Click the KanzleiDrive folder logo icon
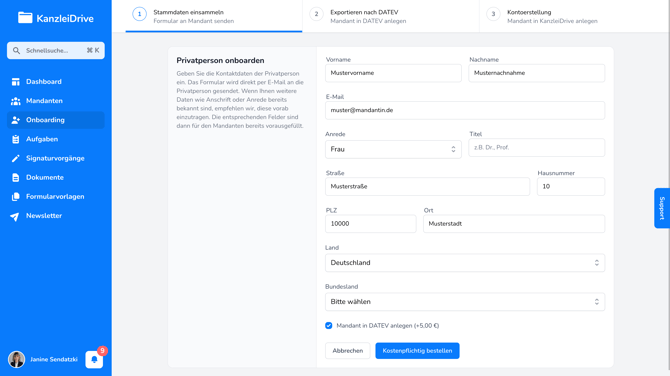 click(25, 18)
